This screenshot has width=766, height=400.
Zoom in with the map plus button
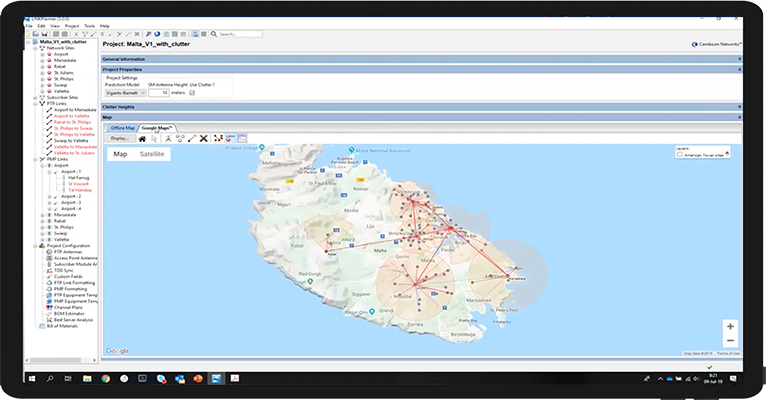[x=730, y=327]
